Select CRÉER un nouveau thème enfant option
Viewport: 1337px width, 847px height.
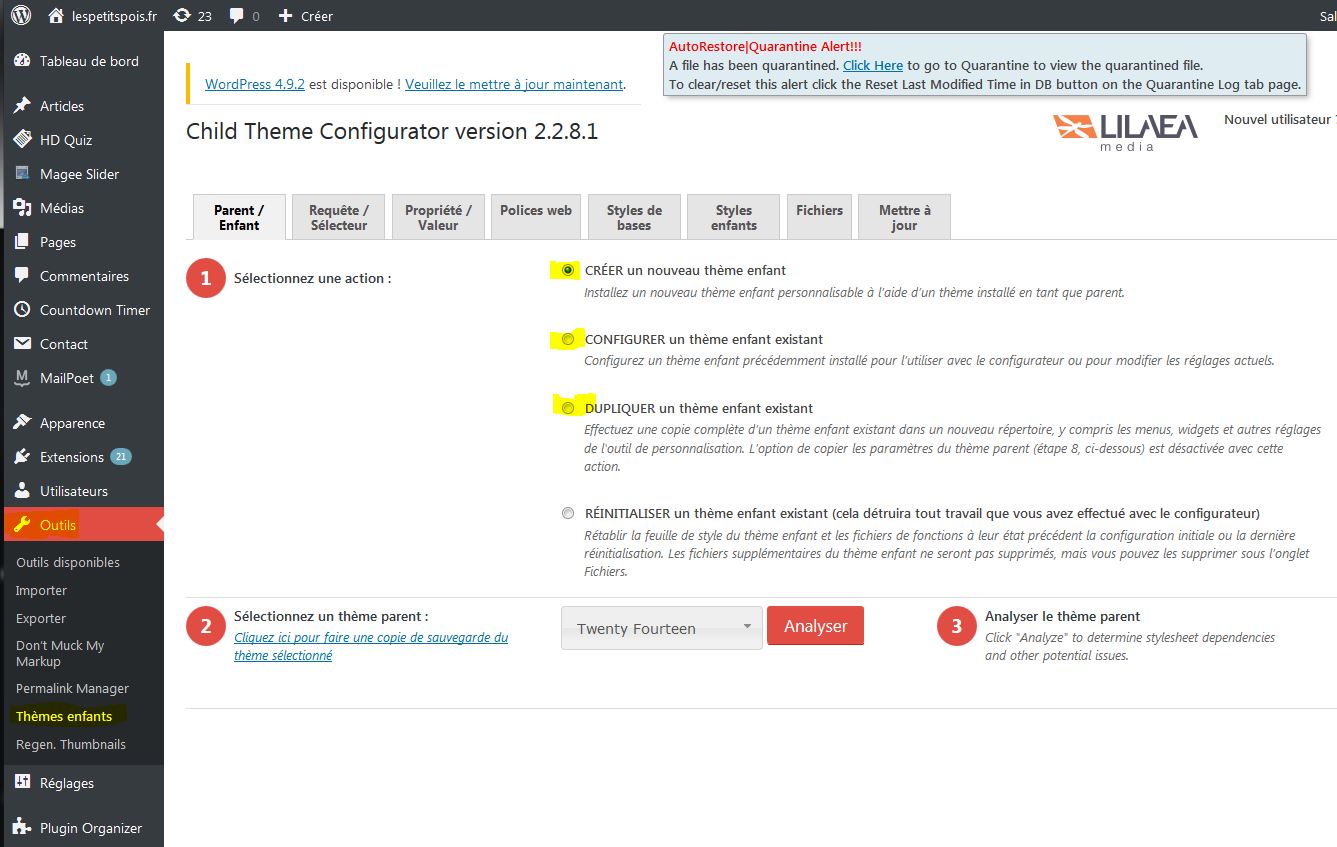568,270
